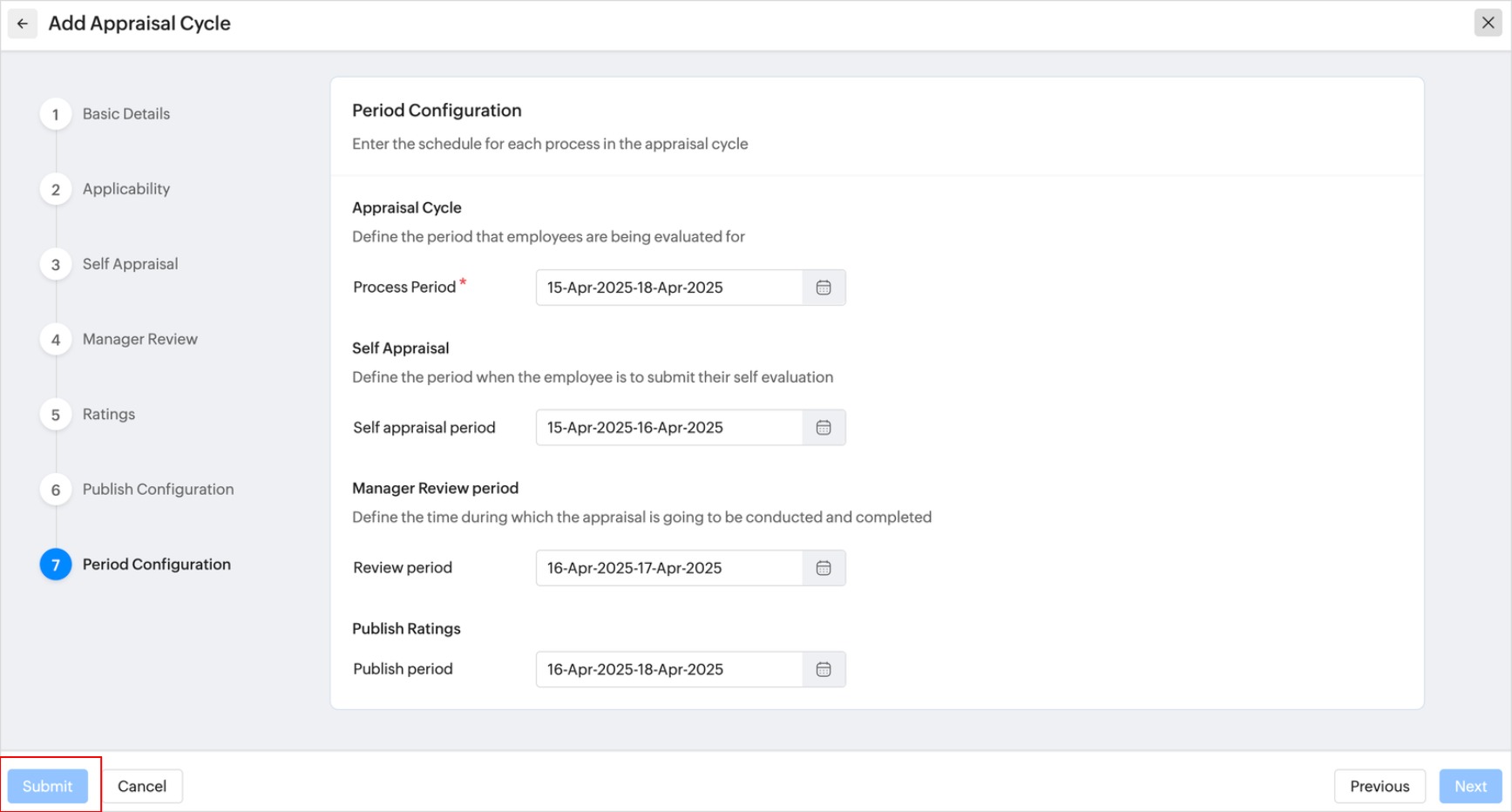Open the Self appraisal period calendar
The height and width of the screenshot is (812, 1512).
pyautogui.click(x=824, y=428)
